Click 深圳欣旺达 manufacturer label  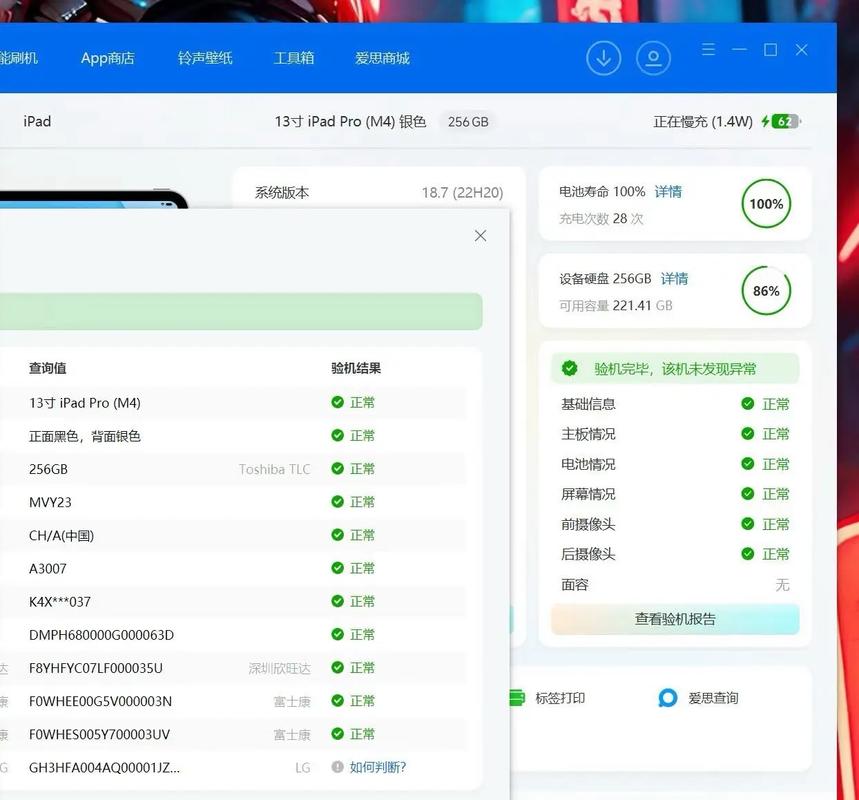279,668
